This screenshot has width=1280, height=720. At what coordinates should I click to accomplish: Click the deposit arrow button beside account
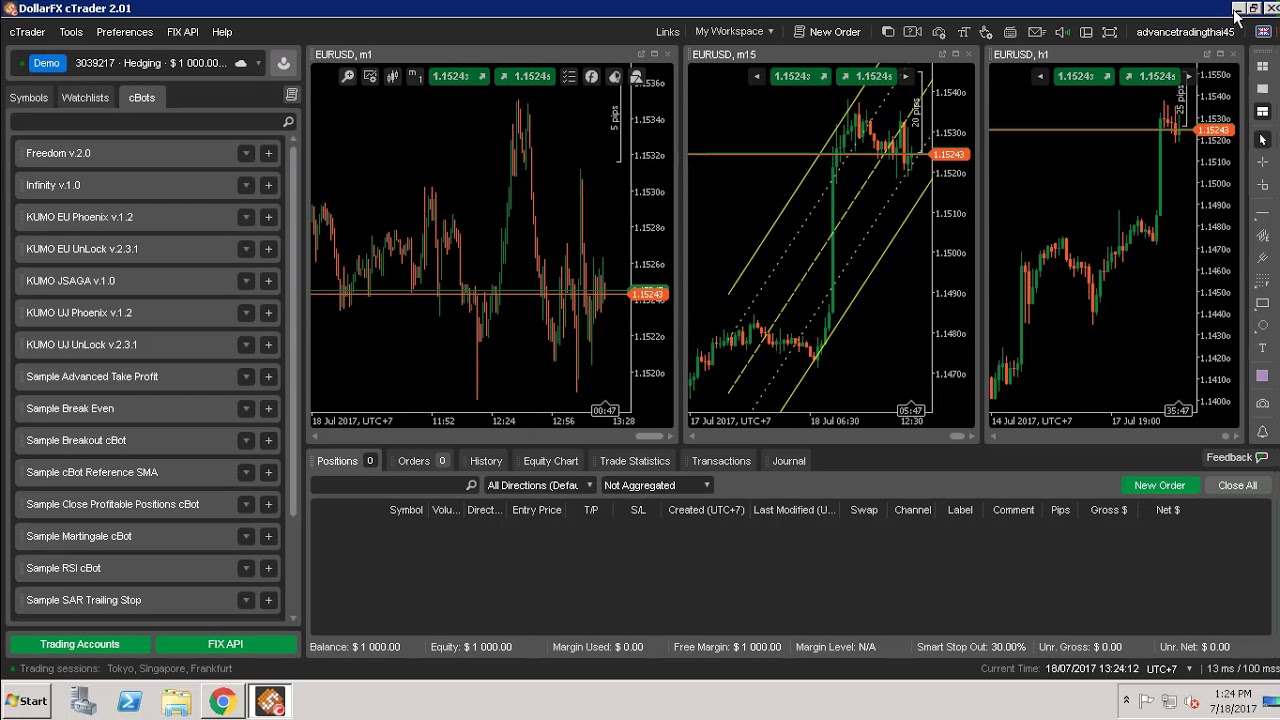284,63
